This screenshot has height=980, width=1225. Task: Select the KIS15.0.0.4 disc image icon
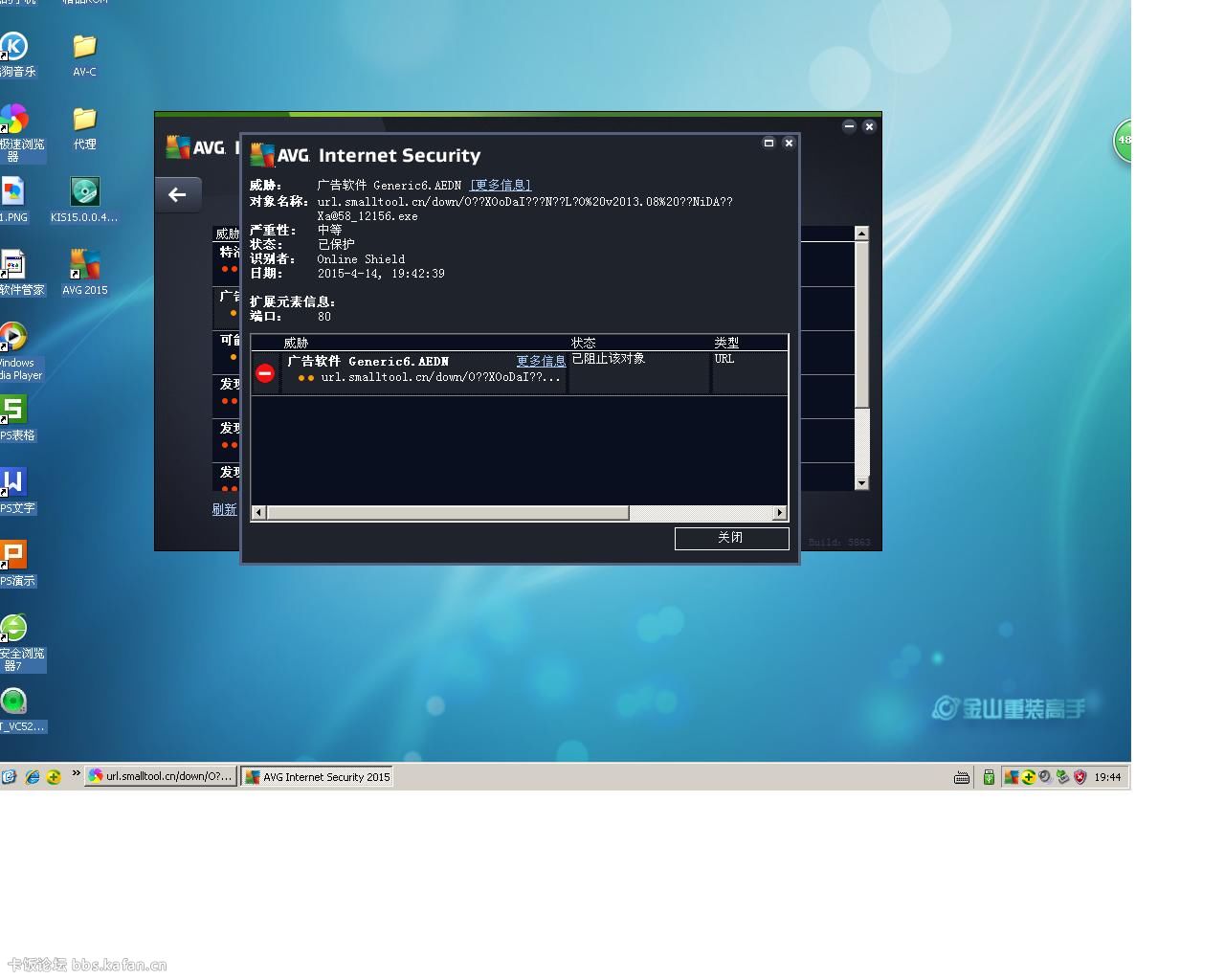pos(84,199)
